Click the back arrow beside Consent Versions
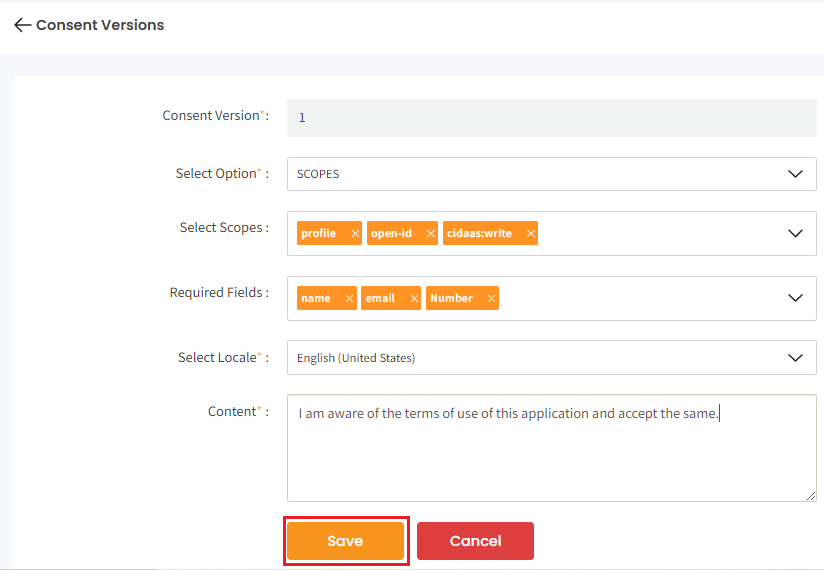 (x=22, y=25)
